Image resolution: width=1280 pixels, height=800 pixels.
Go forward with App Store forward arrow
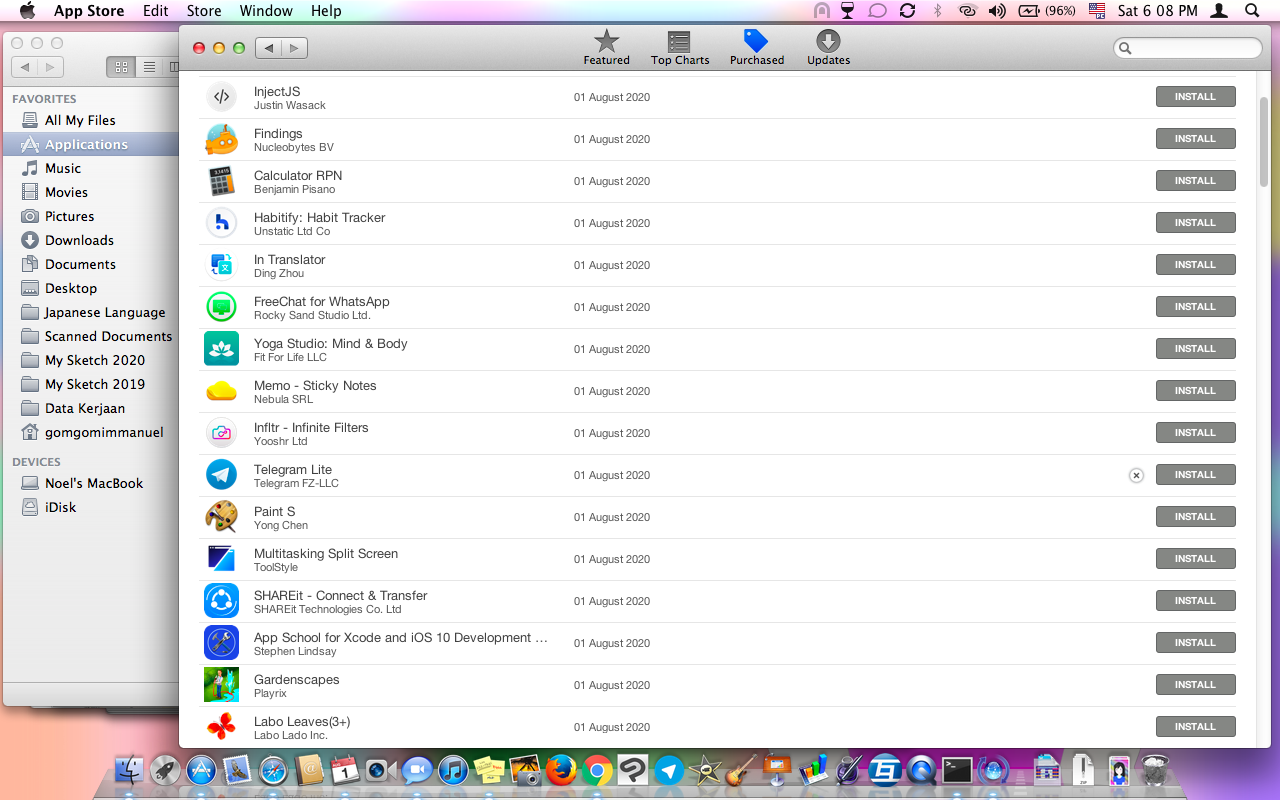click(x=294, y=48)
